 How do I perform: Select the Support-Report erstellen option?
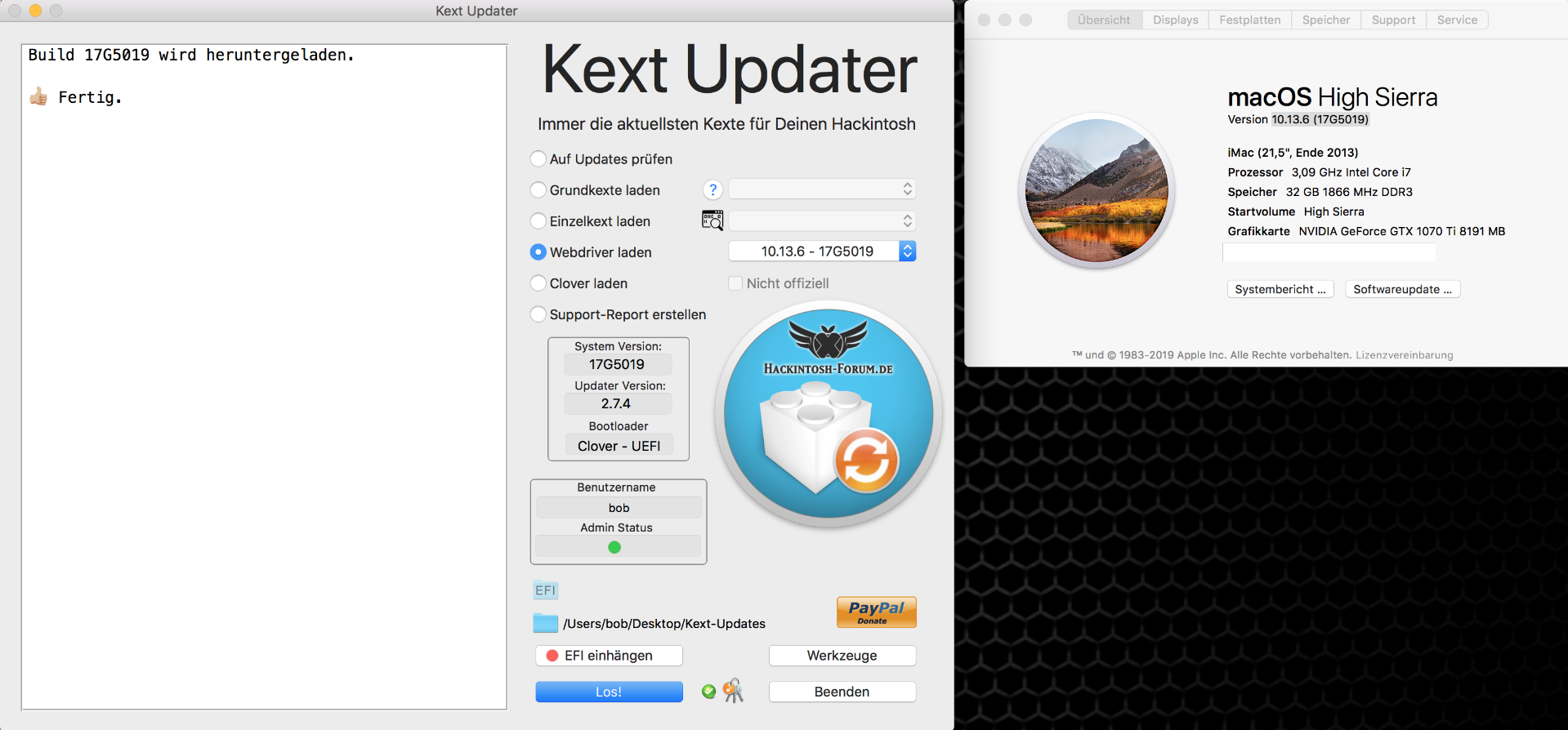pyautogui.click(x=538, y=314)
